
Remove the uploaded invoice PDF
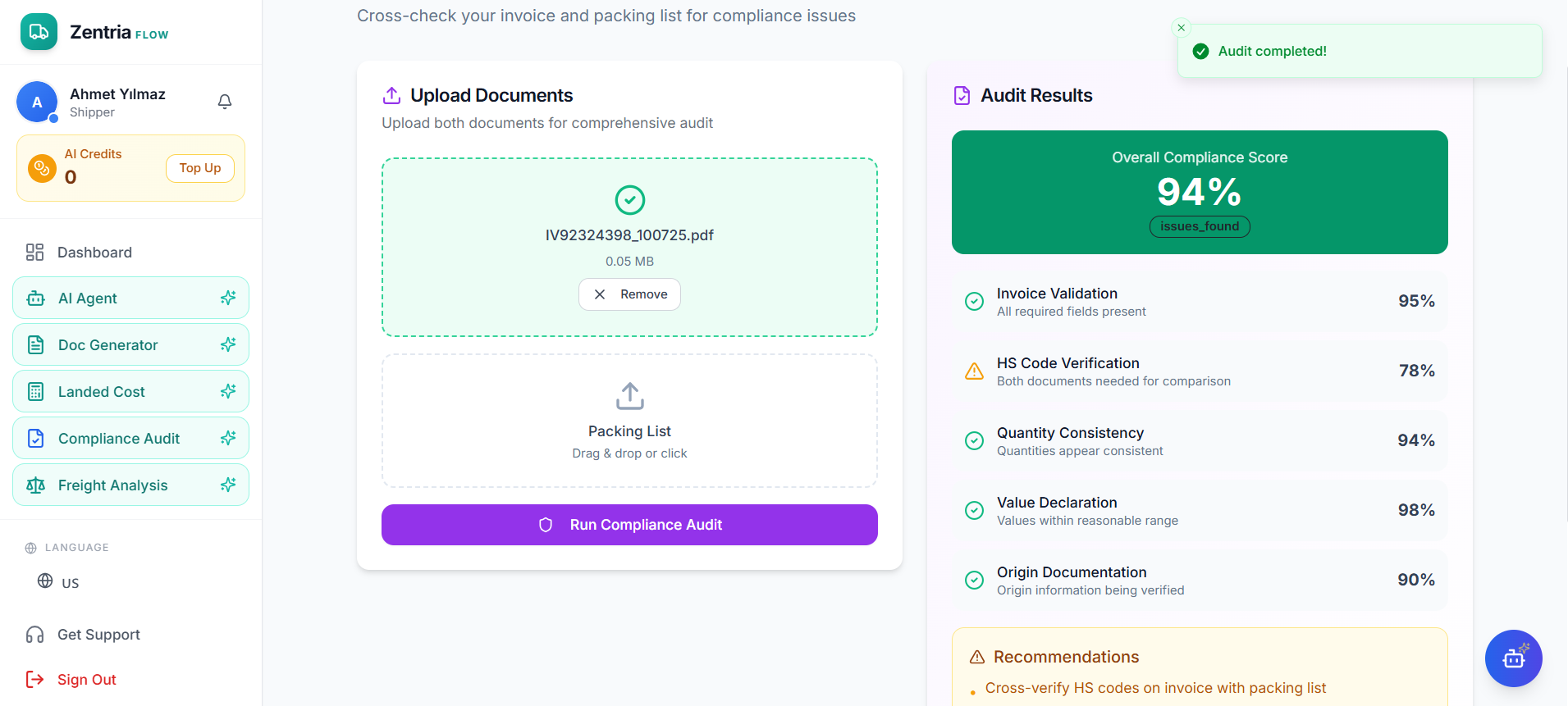click(x=629, y=294)
